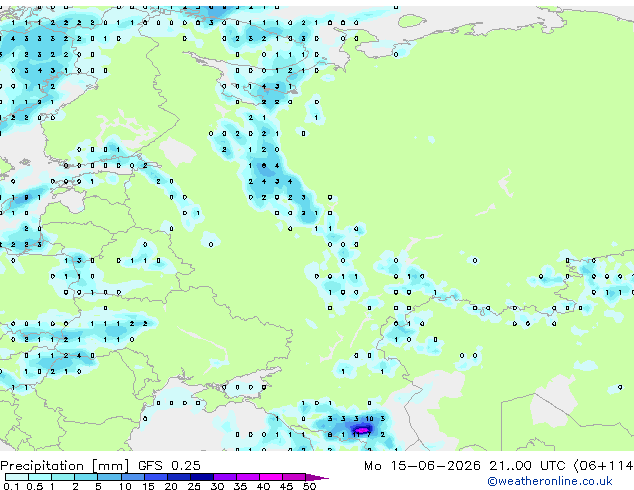Screen dimensions: 634x490
Task: Select the 20–25 mm legend color swatch
Action: point(179,477)
